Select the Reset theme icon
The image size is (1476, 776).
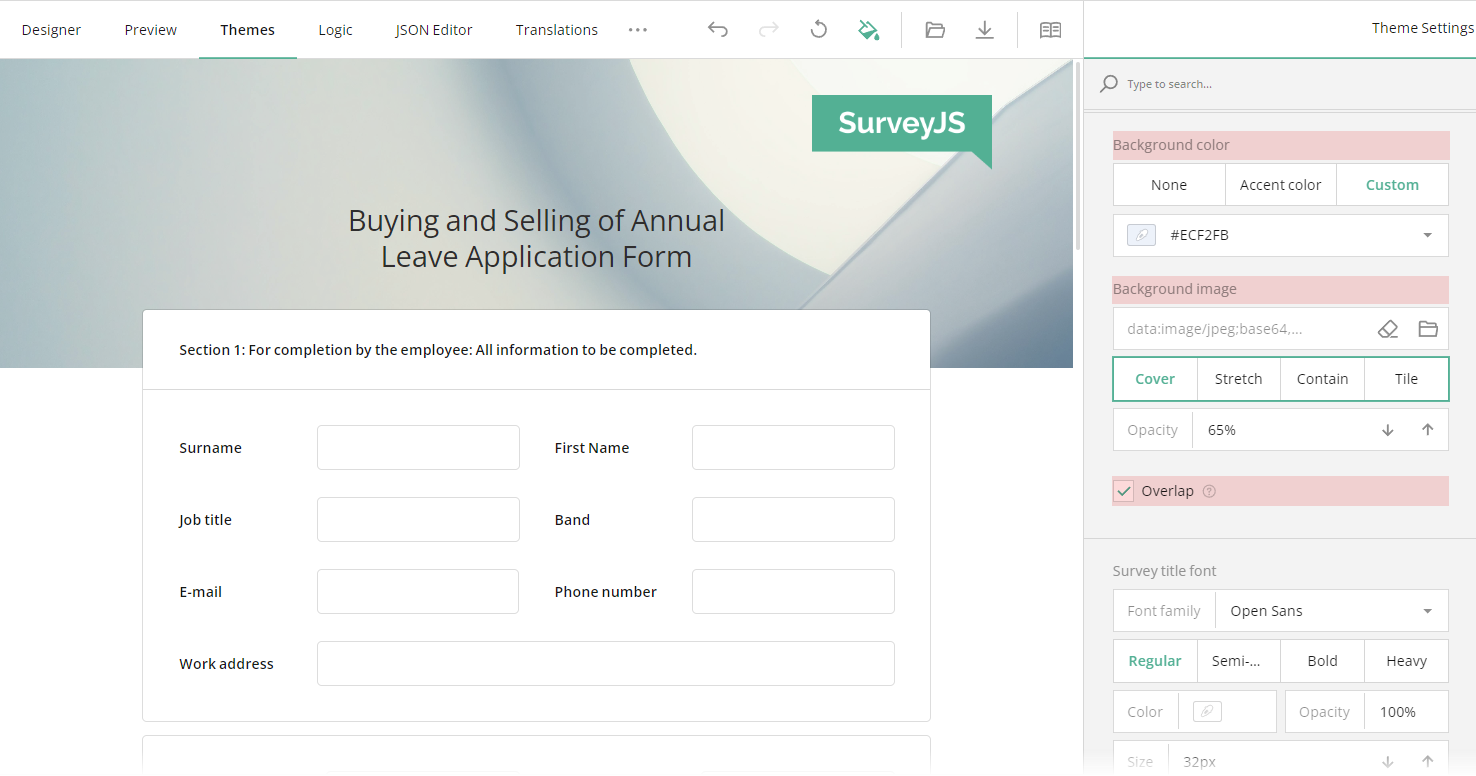coord(818,29)
